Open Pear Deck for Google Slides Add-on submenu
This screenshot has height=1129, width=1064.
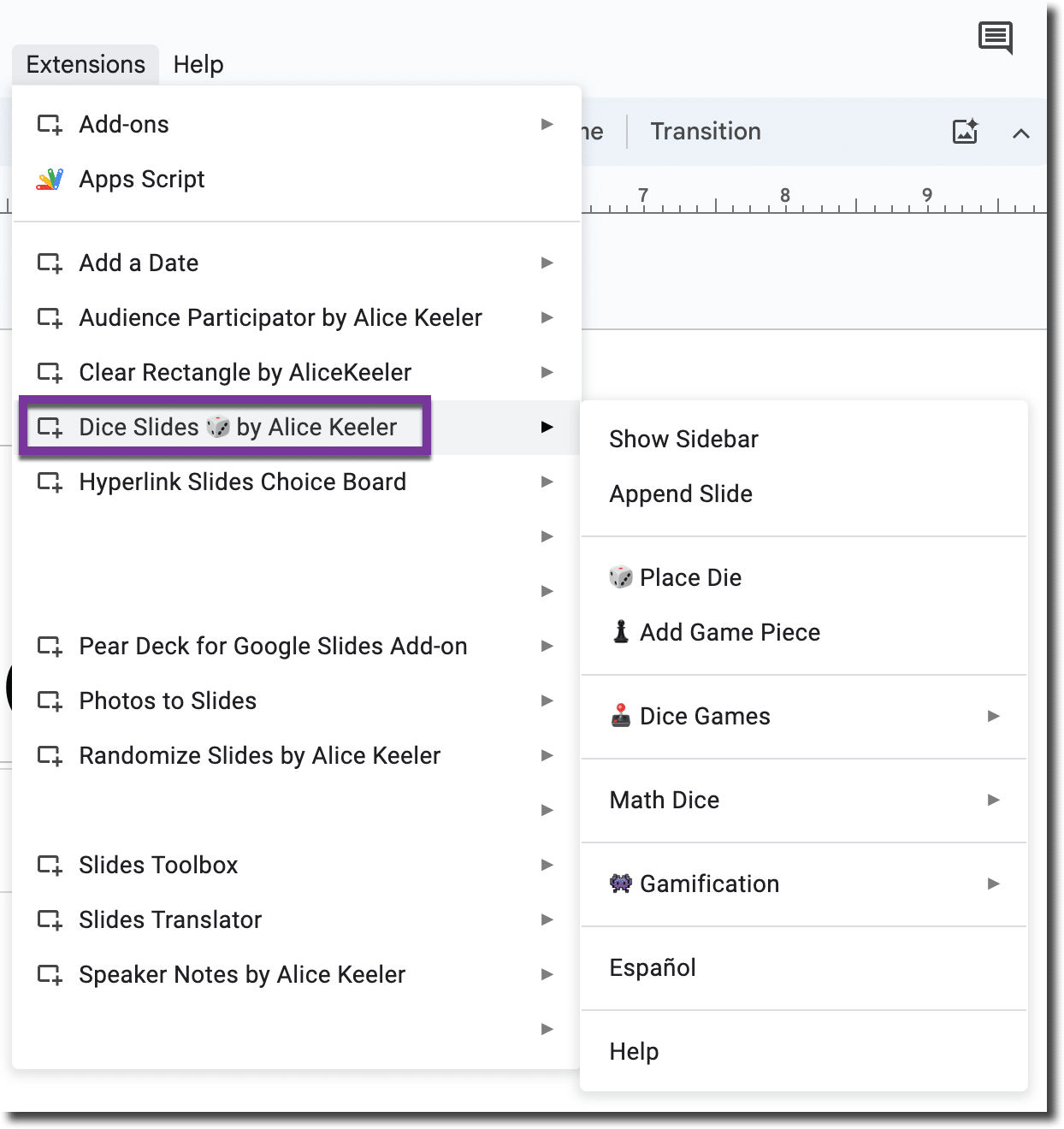click(x=272, y=646)
